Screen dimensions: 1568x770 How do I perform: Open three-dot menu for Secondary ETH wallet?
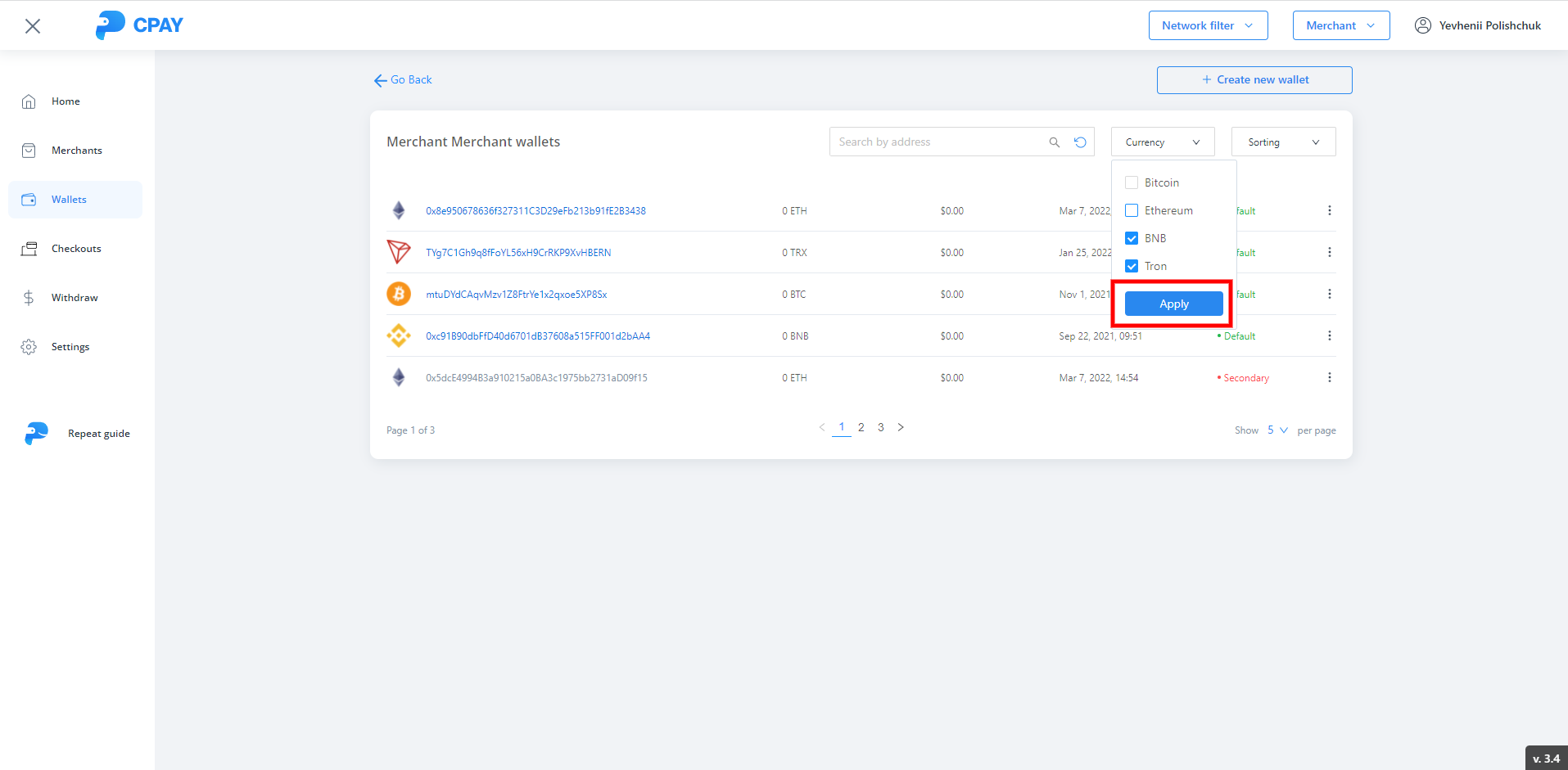(1329, 377)
